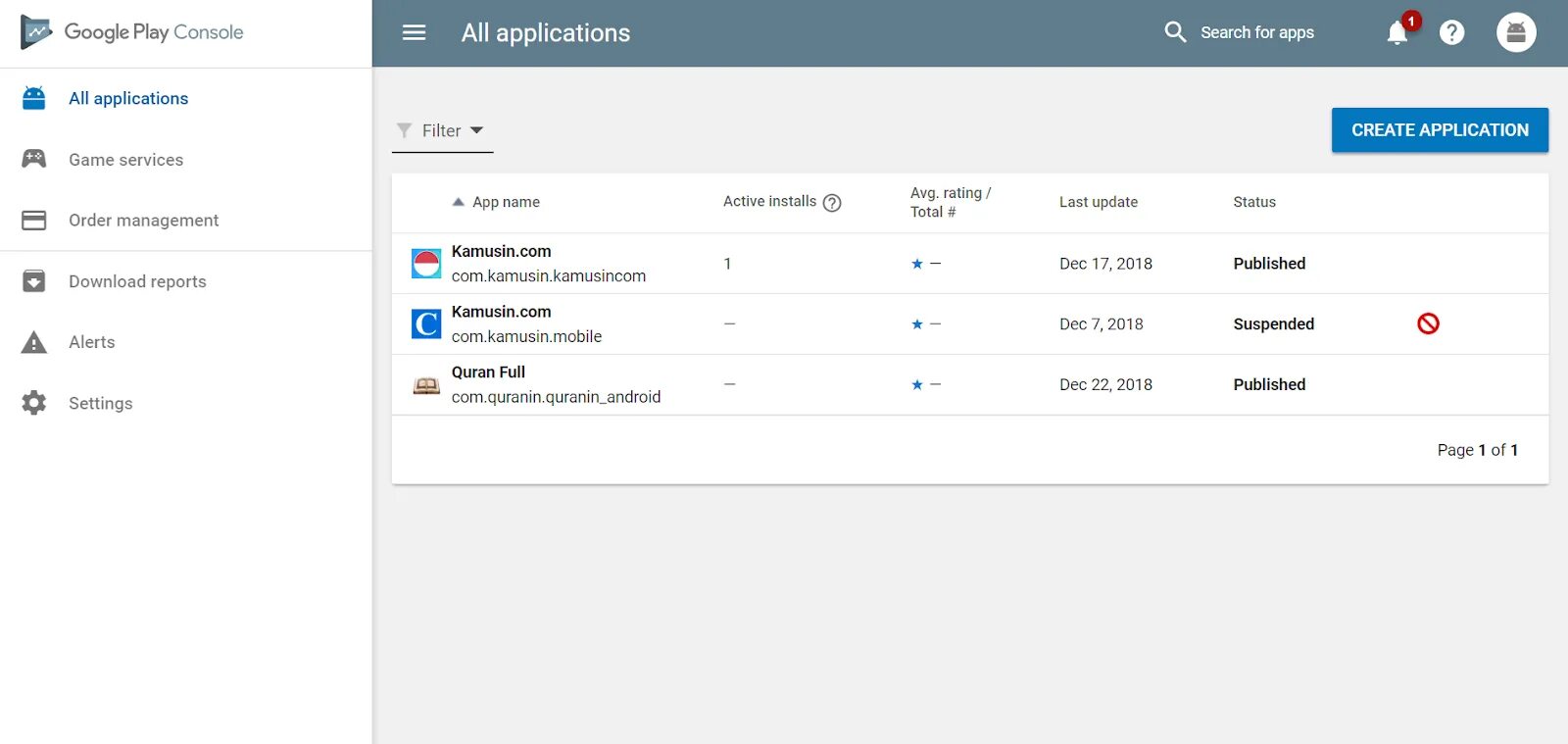Click the Active installs help icon

pos(832,203)
